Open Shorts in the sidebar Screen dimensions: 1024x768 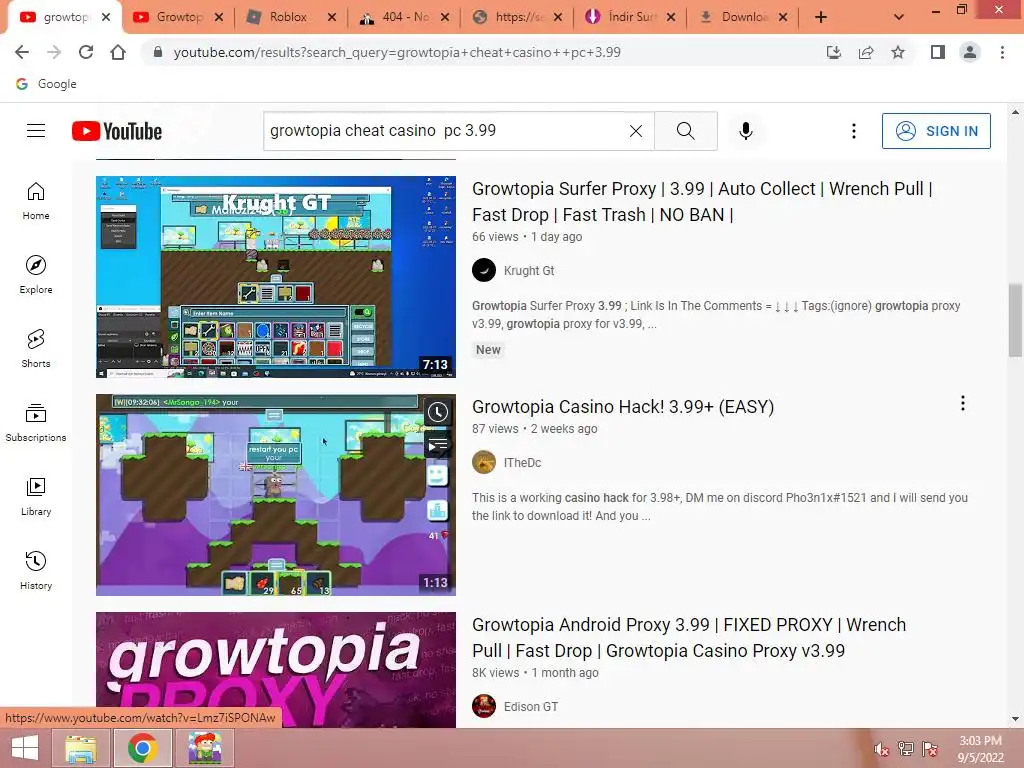point(36,348)
